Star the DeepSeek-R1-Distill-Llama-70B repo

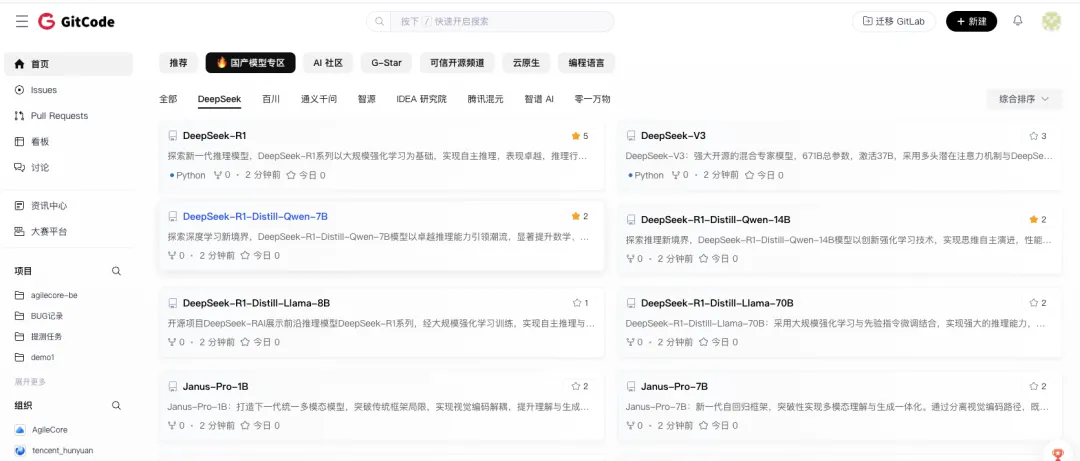coord(1033,303)
